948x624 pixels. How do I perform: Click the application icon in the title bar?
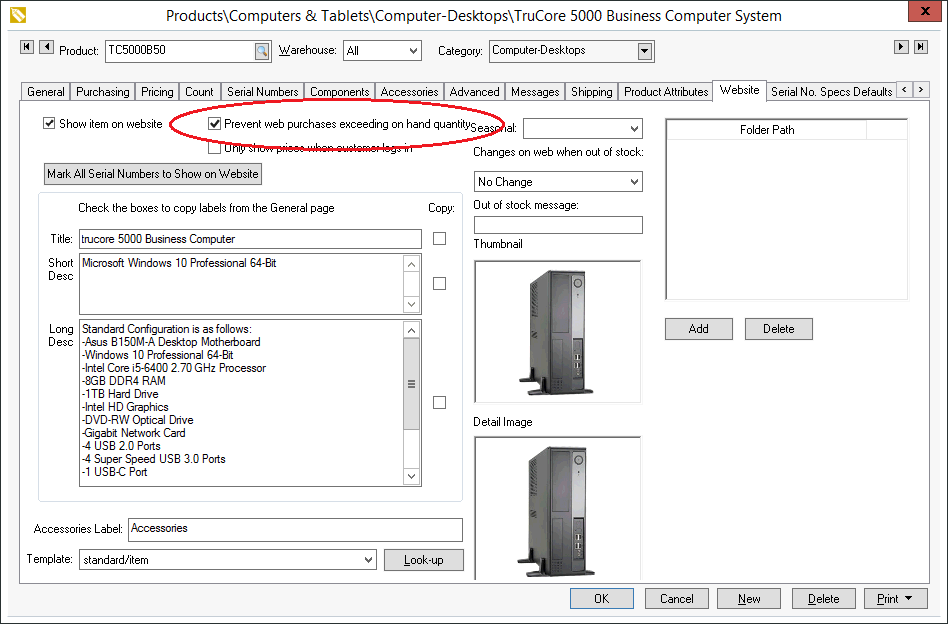click(x=16, y=15)
